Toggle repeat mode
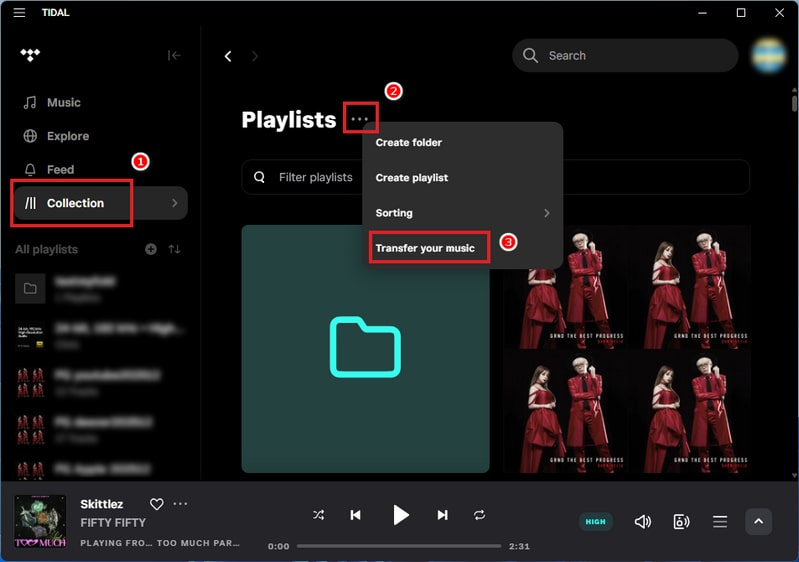 (x=479, y=515)
